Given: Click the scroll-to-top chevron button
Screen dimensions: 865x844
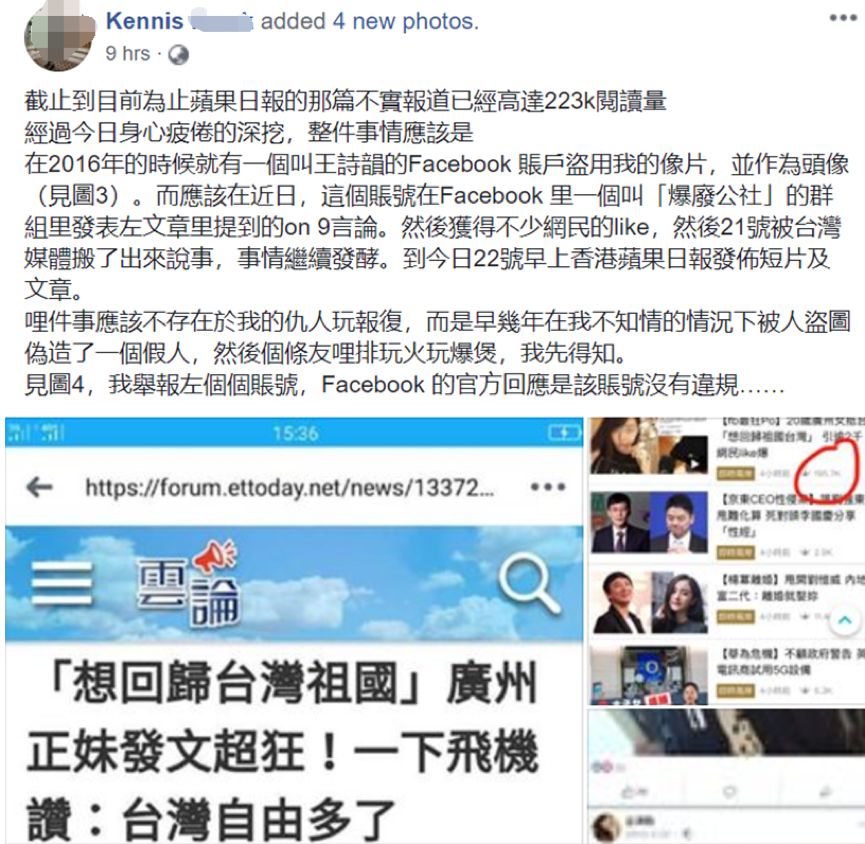Looking at the screenshot, I should click(x=845, y=620).
